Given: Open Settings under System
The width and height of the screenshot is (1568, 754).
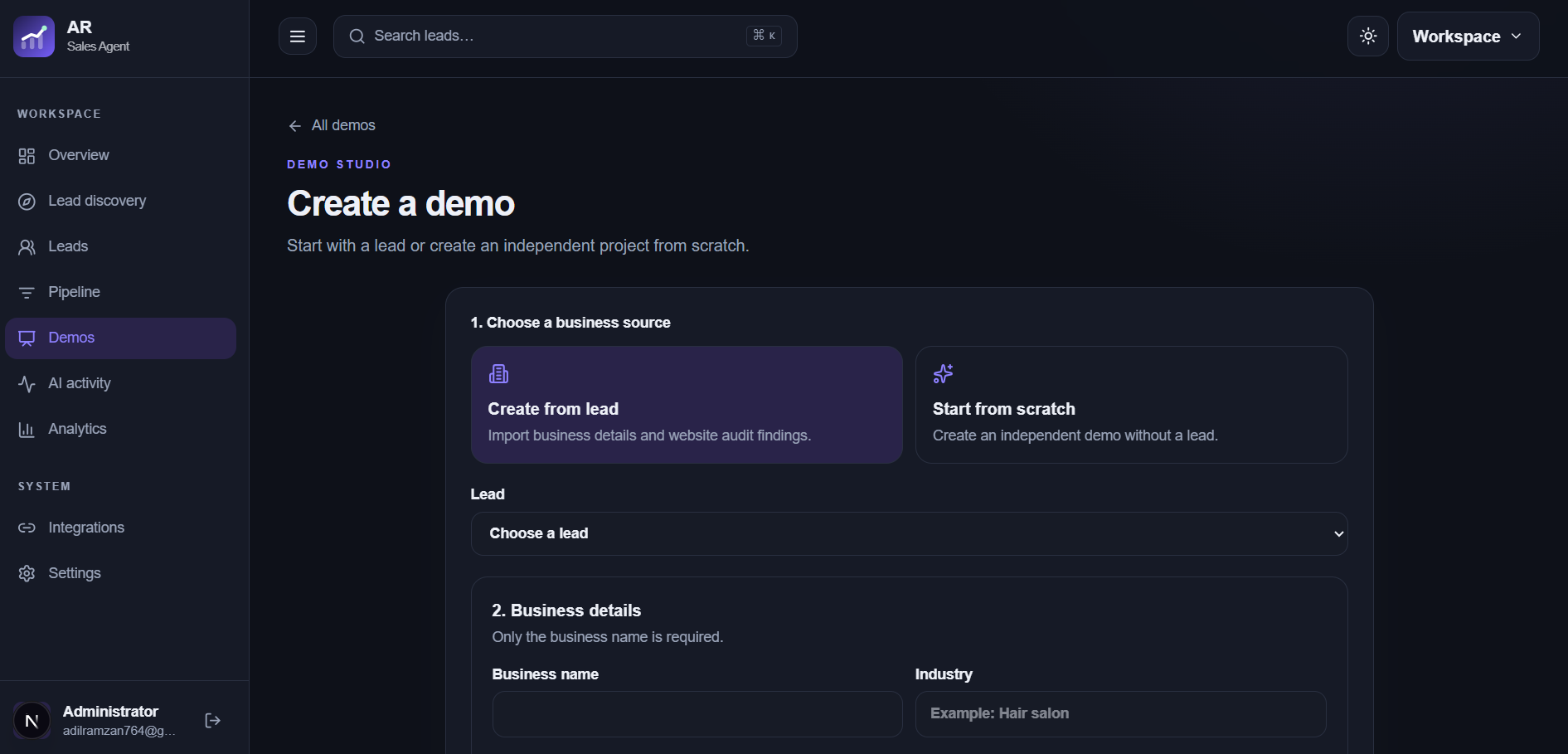Looking at the screenshot, I should (x=120, y=573).
